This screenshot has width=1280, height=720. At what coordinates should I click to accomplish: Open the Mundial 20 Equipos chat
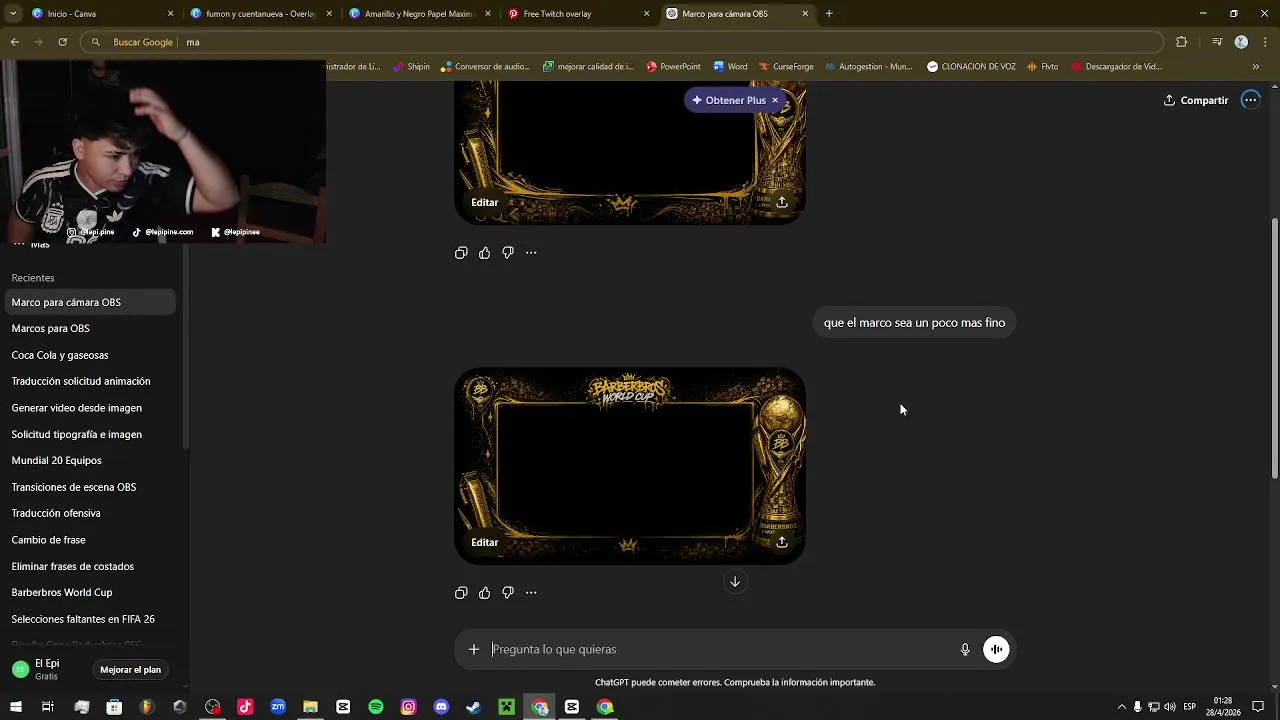[x=88, y=460]
